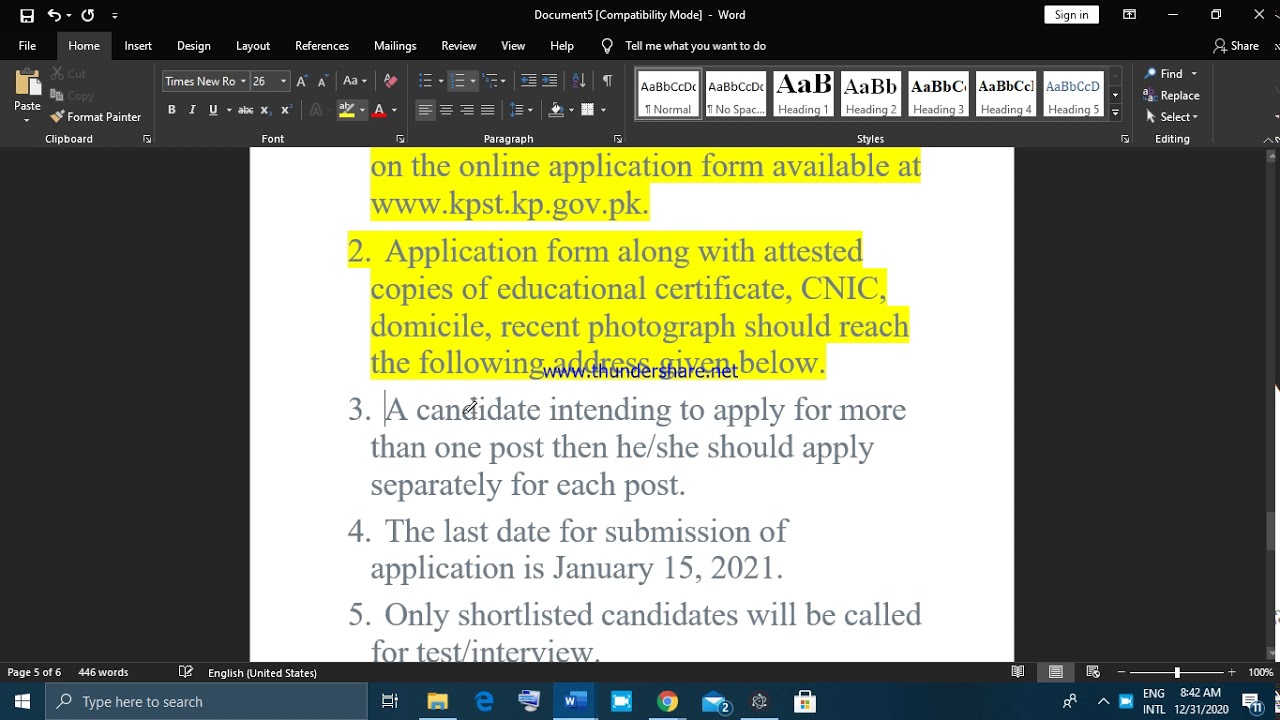Click the zoom in plus icon
Viewport: 1280px width, 720px height.
point(1232,672)
